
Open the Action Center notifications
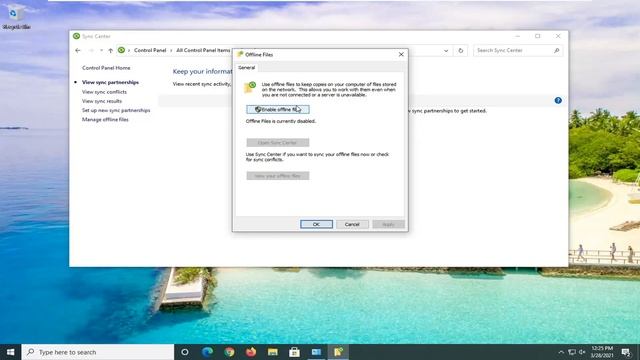point(626,352)
